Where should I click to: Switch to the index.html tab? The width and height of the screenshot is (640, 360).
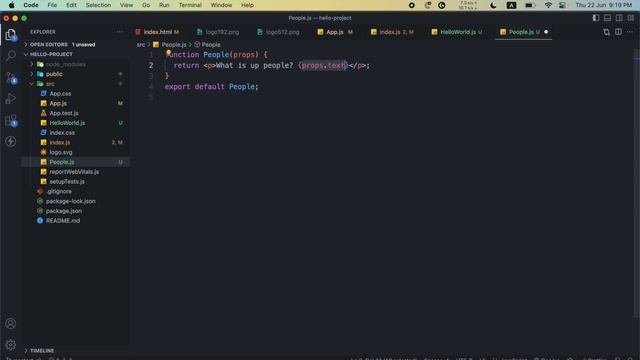coord(158,32)
